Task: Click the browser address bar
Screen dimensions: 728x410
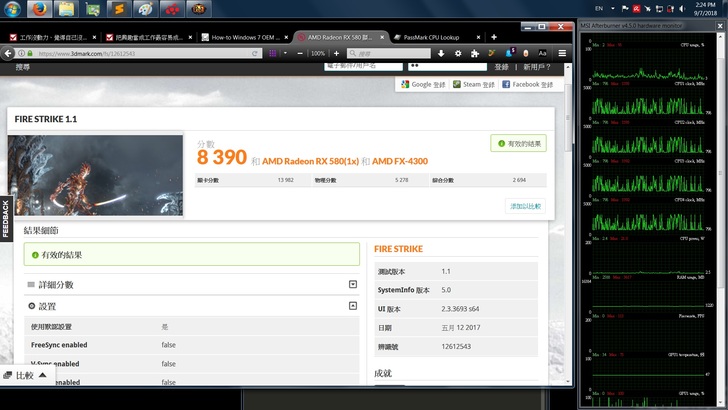Action: [139, 53]
